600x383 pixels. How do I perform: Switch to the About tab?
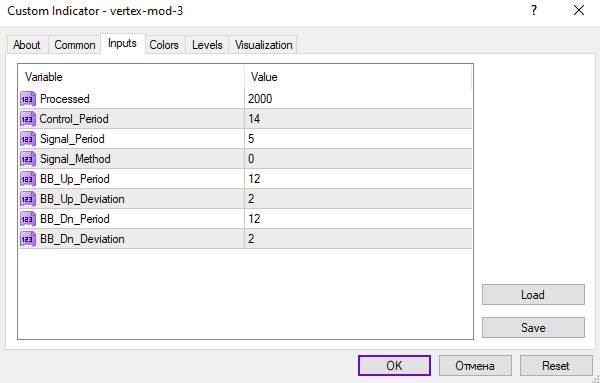pyautogui.click(x=27, y=45)
